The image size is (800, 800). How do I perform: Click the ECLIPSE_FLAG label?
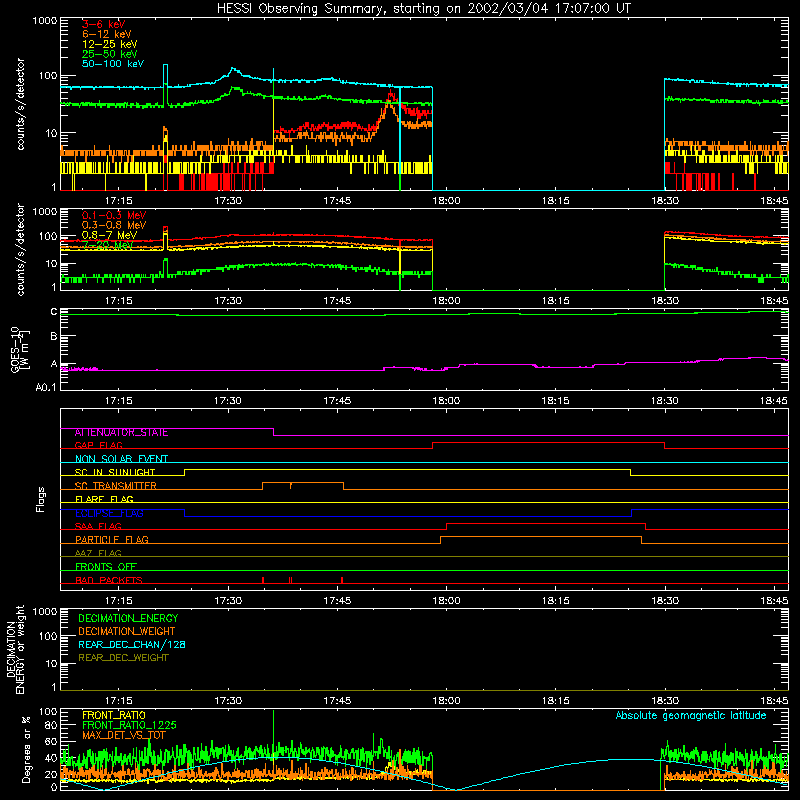[x=109, y=513]
